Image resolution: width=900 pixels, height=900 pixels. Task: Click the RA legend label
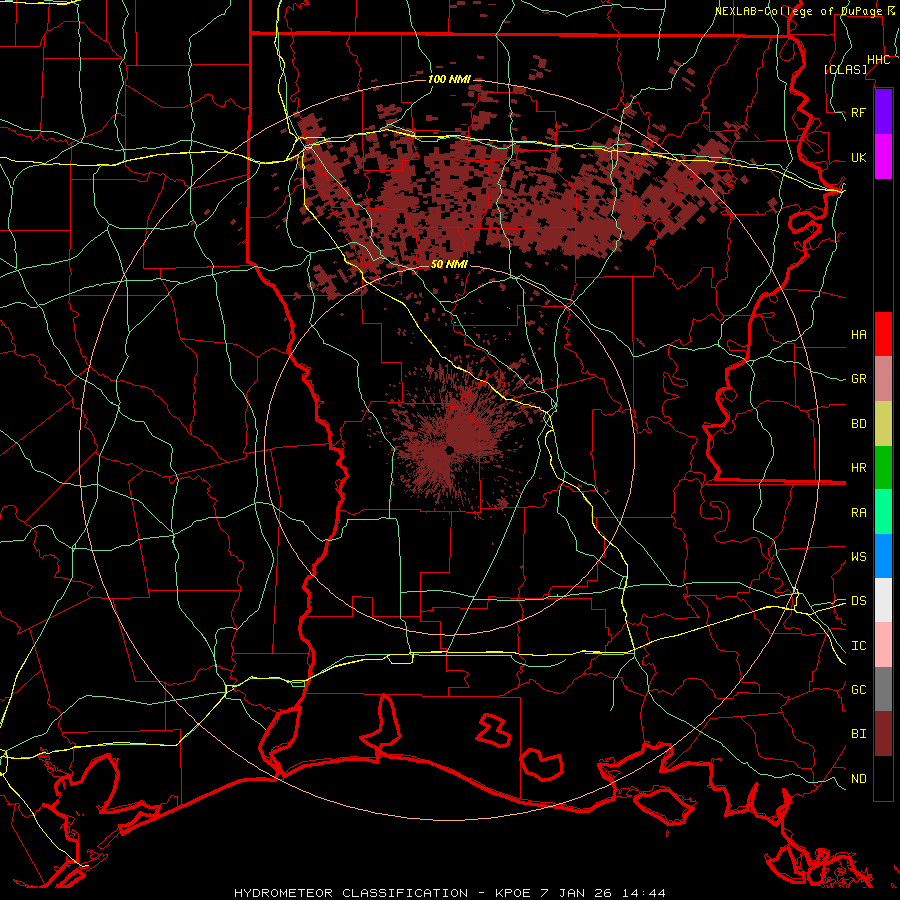(x=859, y=513)
